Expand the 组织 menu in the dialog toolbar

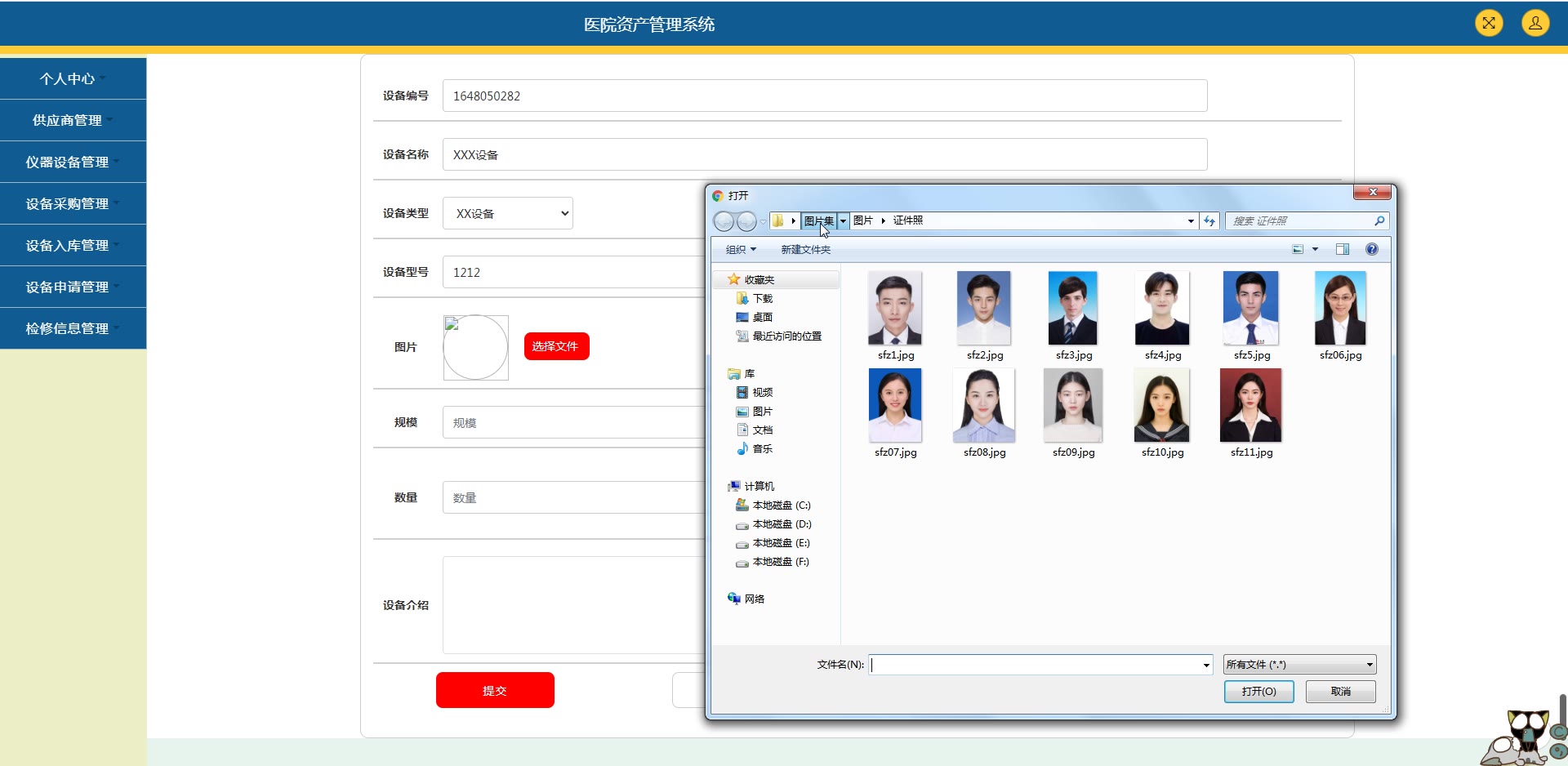coord(741,249)
